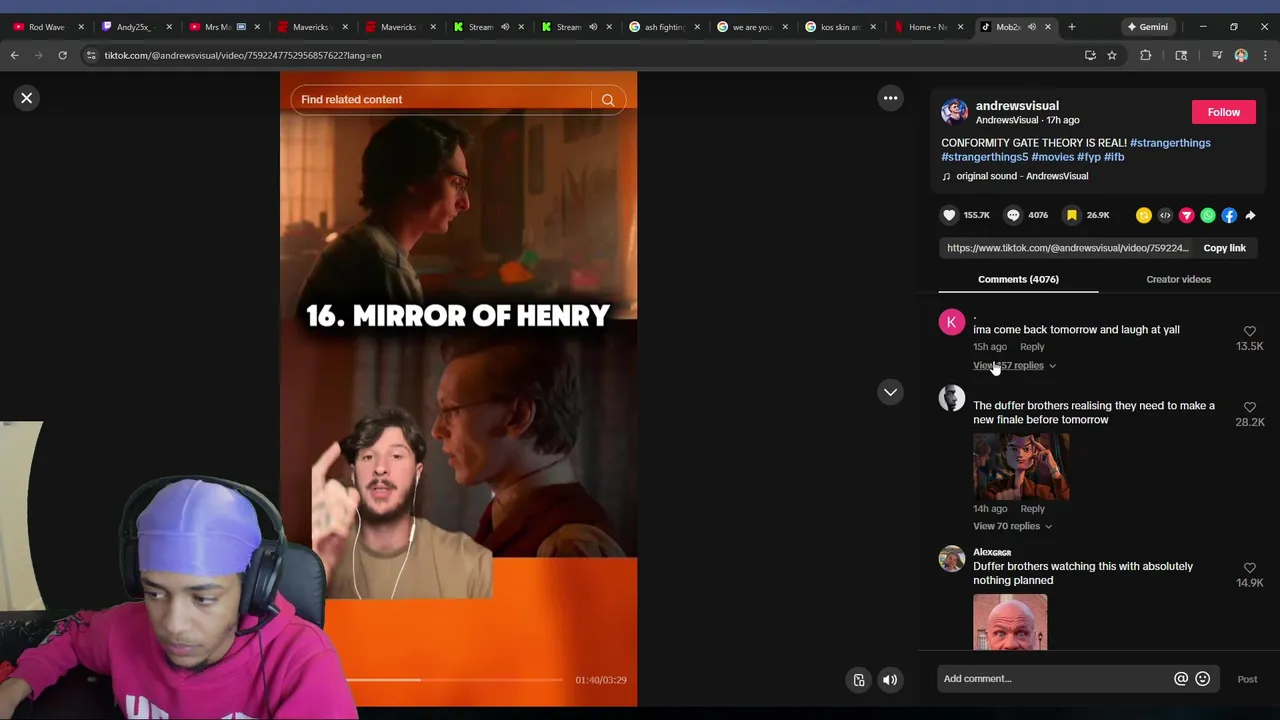Click Reply under the 15h ago comment
This screenshot has width=1280, height=720.
(1032, 347)
